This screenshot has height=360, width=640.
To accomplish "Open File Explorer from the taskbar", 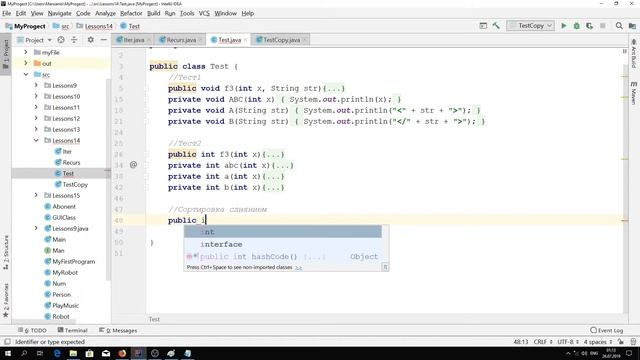I will pyautogui.click(x=73, y=353).
